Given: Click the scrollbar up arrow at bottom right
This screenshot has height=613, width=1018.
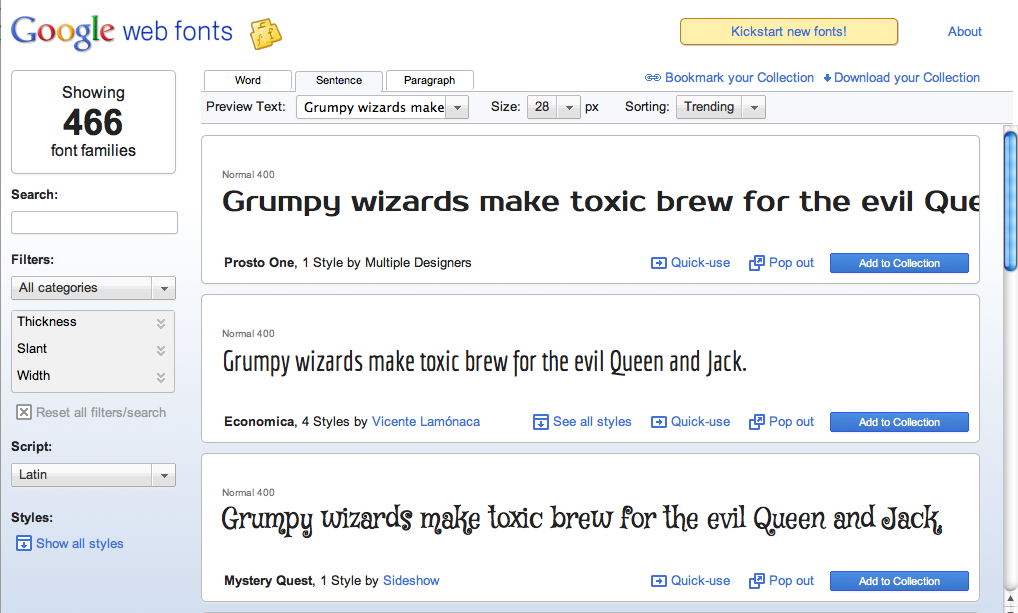Looking at the screenshot, I should tap(1010, 597).
